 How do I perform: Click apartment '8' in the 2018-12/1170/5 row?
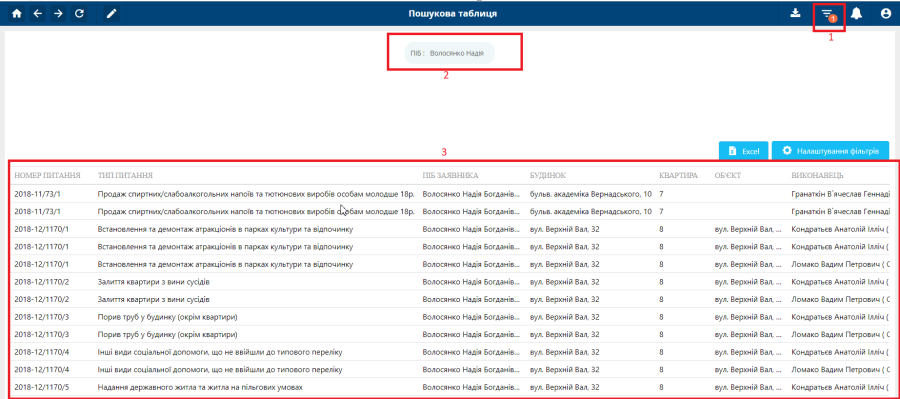[662, 388]
